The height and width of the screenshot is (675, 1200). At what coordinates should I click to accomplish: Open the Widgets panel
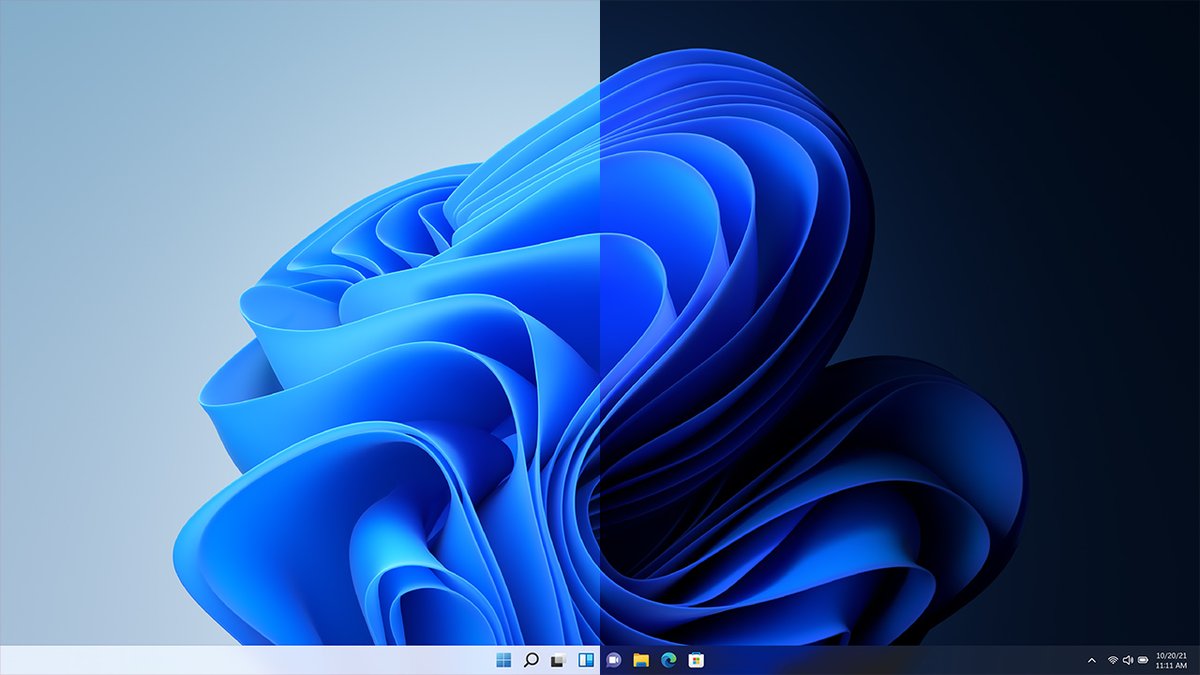[586, 660]
